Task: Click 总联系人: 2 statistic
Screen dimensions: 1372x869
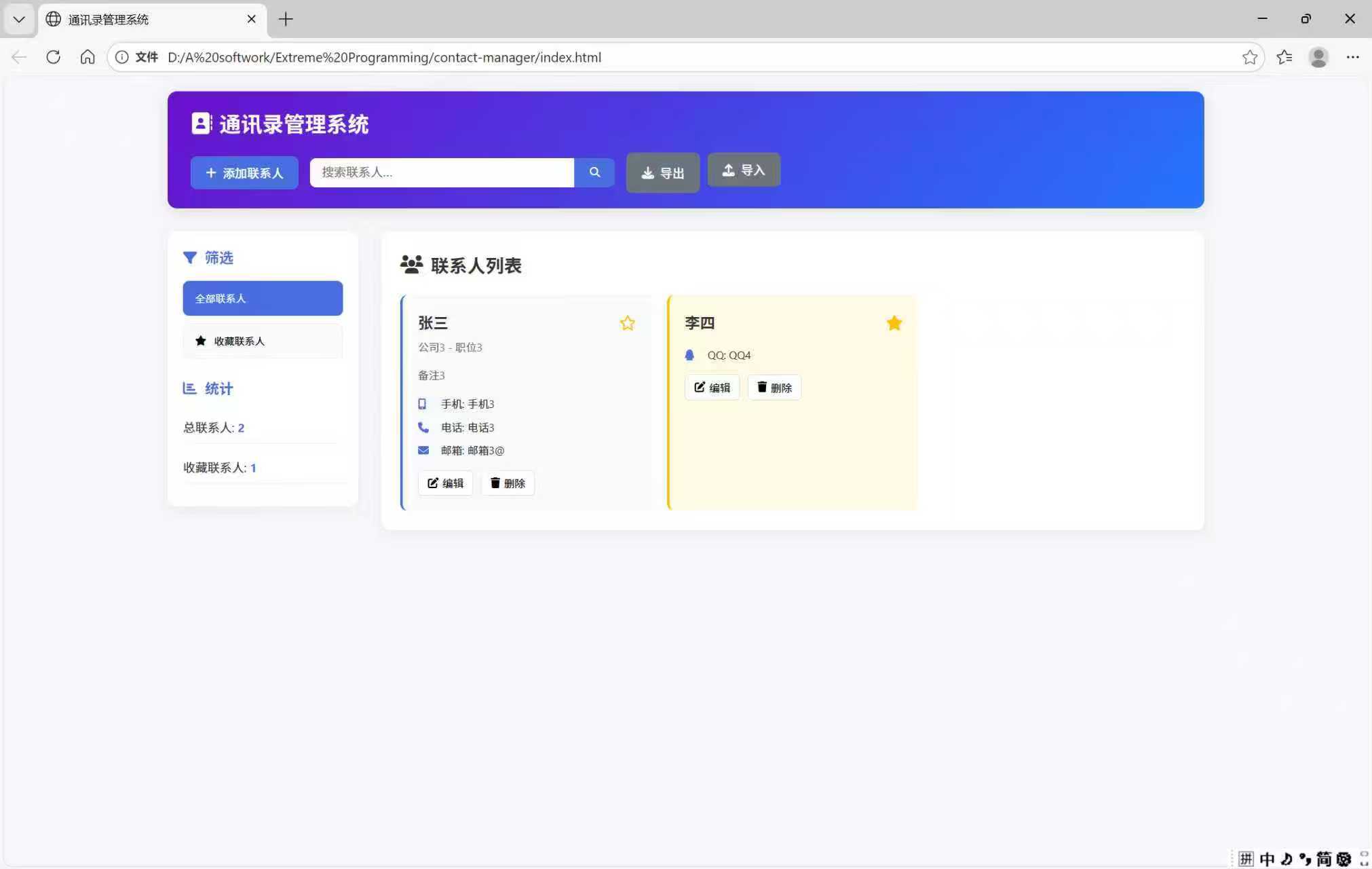Action: coord(214,428)
